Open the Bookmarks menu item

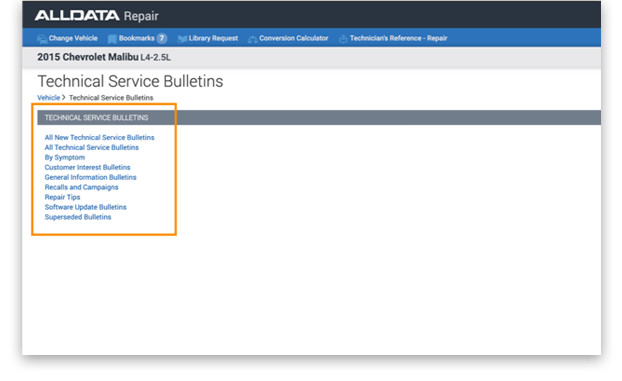[136, 38]
